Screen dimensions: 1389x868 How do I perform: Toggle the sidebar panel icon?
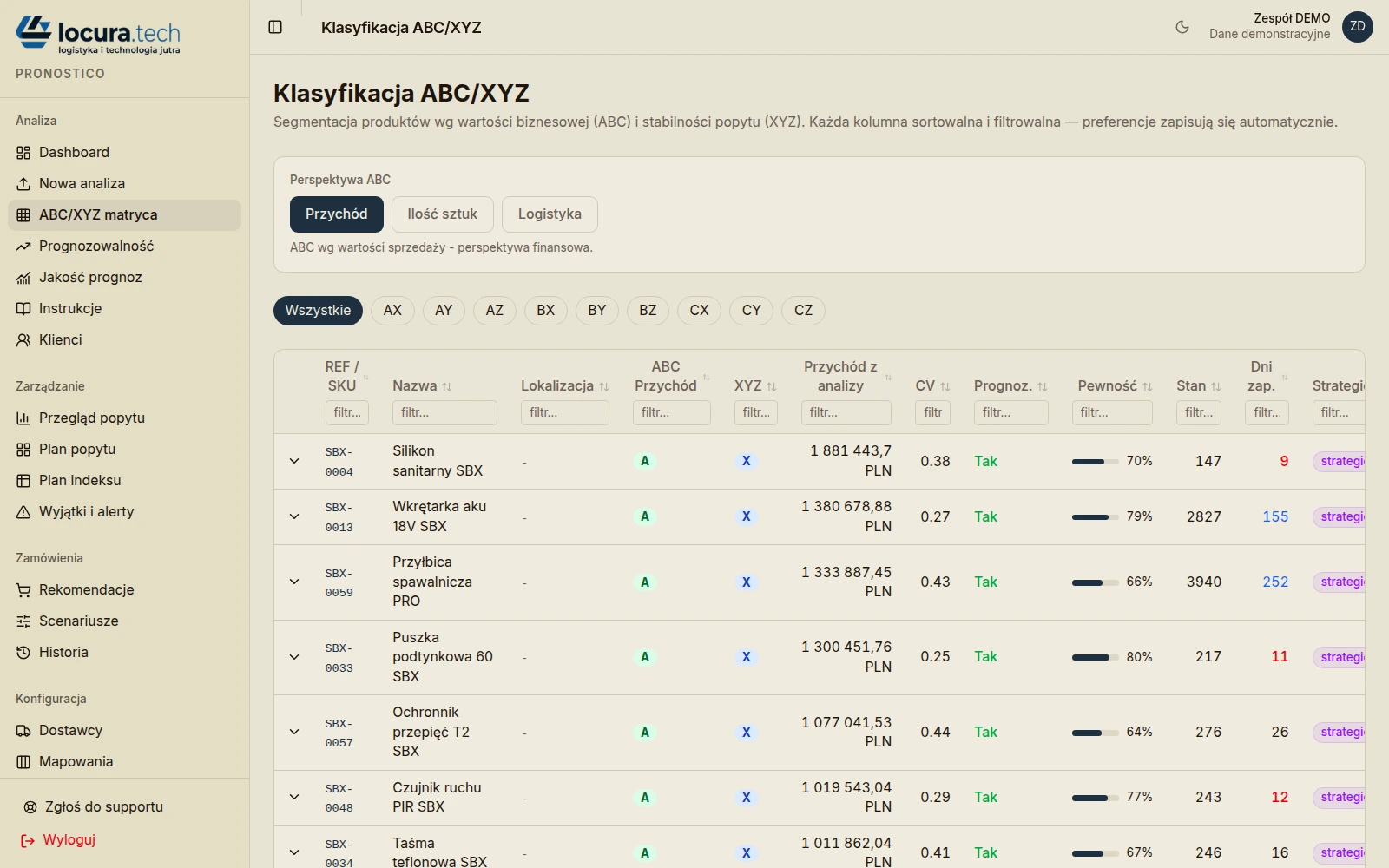[x=275, y=27]
